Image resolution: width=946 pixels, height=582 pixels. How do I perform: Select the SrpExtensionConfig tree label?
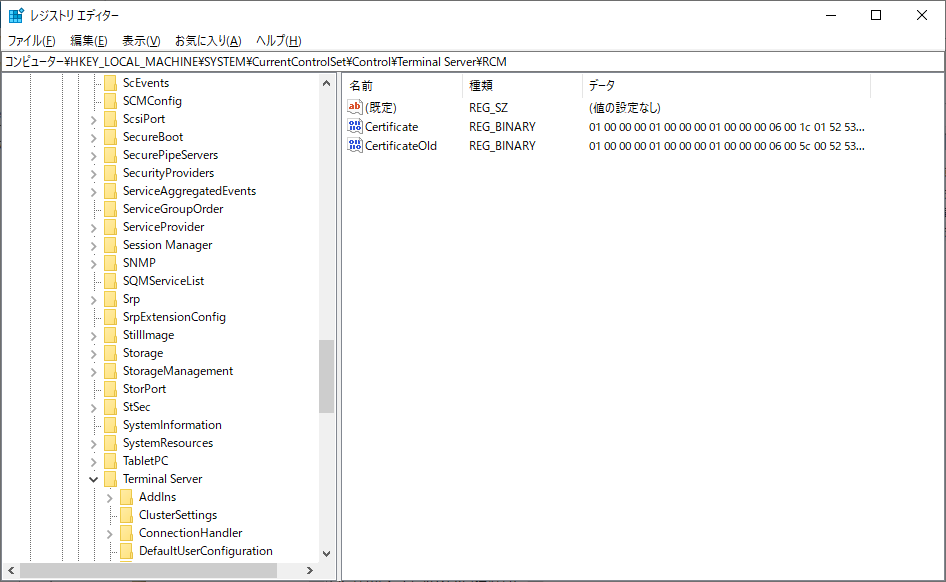[x=174, y=317]
